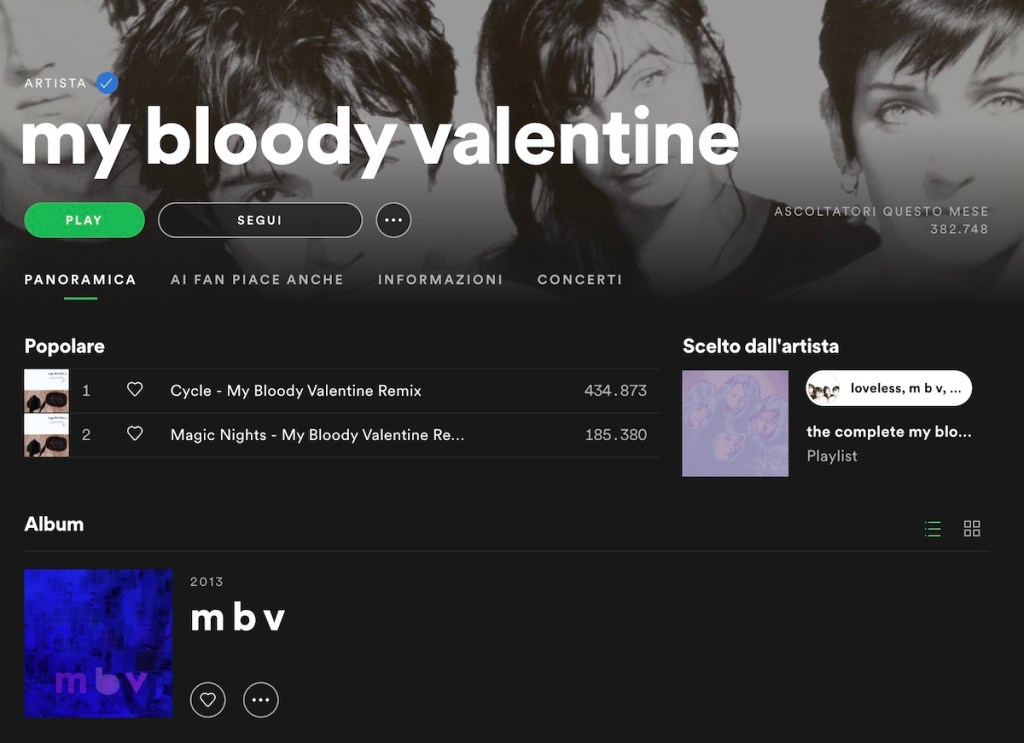1024x743 pixels.
Task: Follow the artist with the SEGUI button
Action: 260,220
